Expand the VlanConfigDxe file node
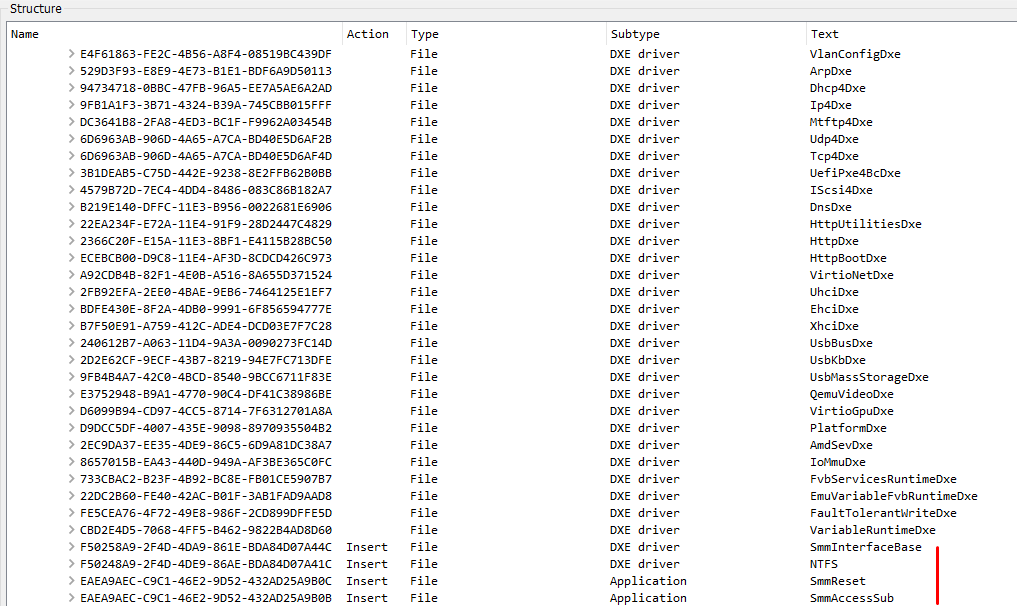The width and height of the screenshot is (1017, 606). click(70, 53)
